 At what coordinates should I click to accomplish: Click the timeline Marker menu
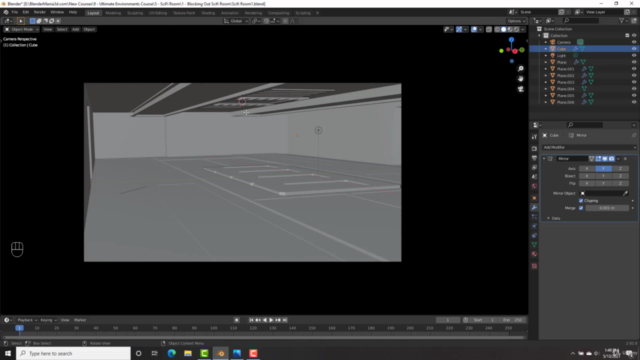pos(80,320)
